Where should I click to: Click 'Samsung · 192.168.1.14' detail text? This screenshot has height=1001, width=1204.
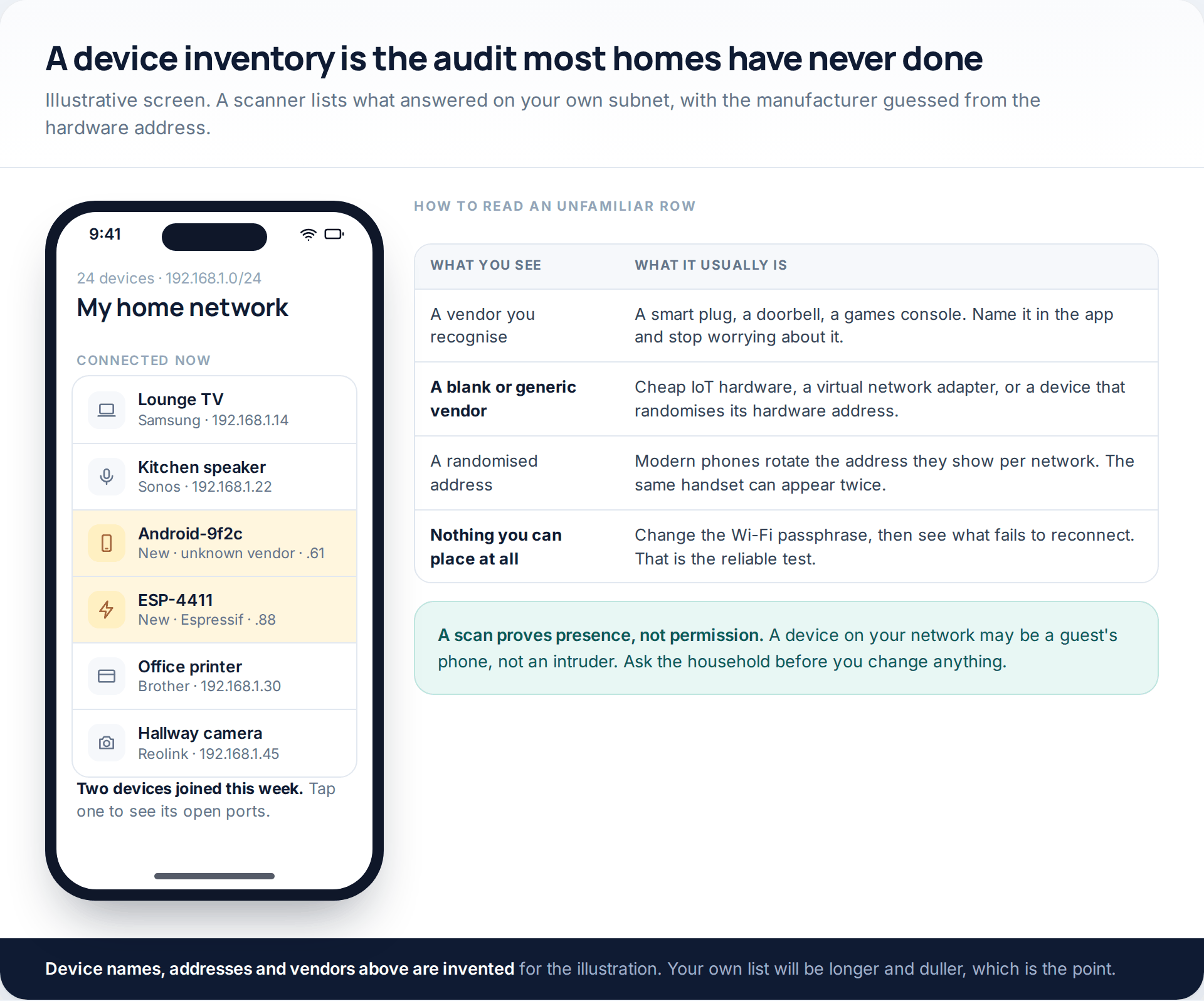pyautogui.click(x=213, y=420)
